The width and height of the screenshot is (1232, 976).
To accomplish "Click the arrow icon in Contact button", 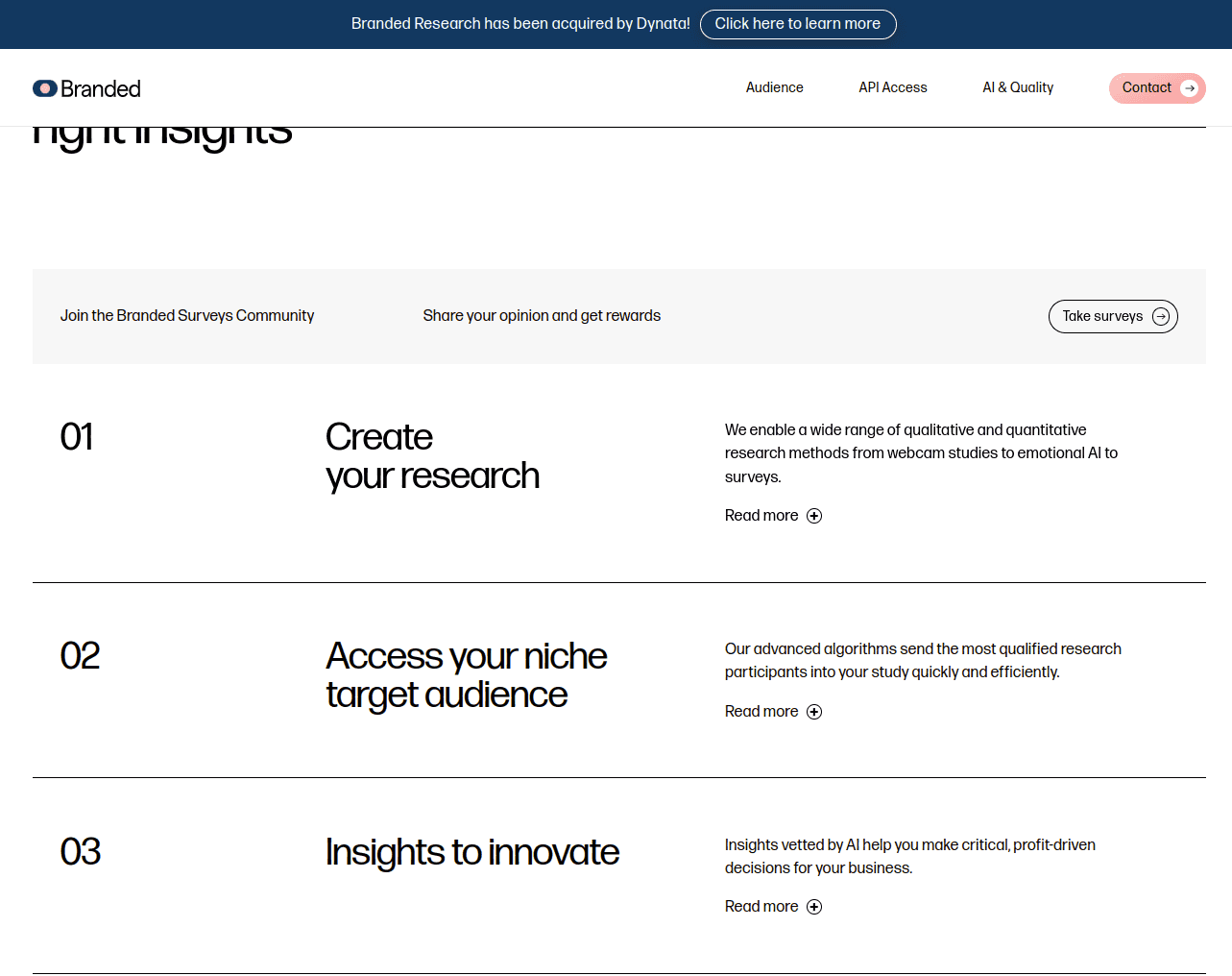I will pyautogui.click(x=1190, y=88).
